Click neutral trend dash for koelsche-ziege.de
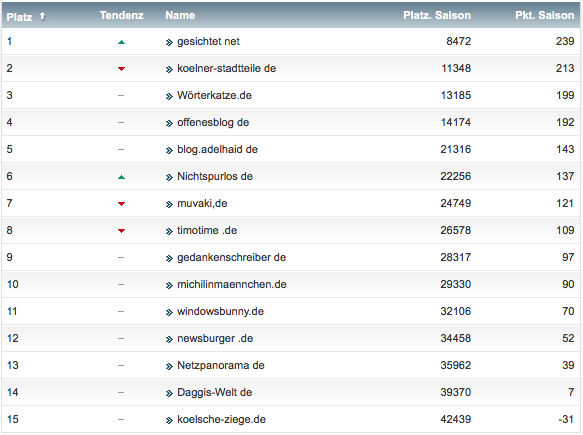Screen dimensions: 583x435 121,419
